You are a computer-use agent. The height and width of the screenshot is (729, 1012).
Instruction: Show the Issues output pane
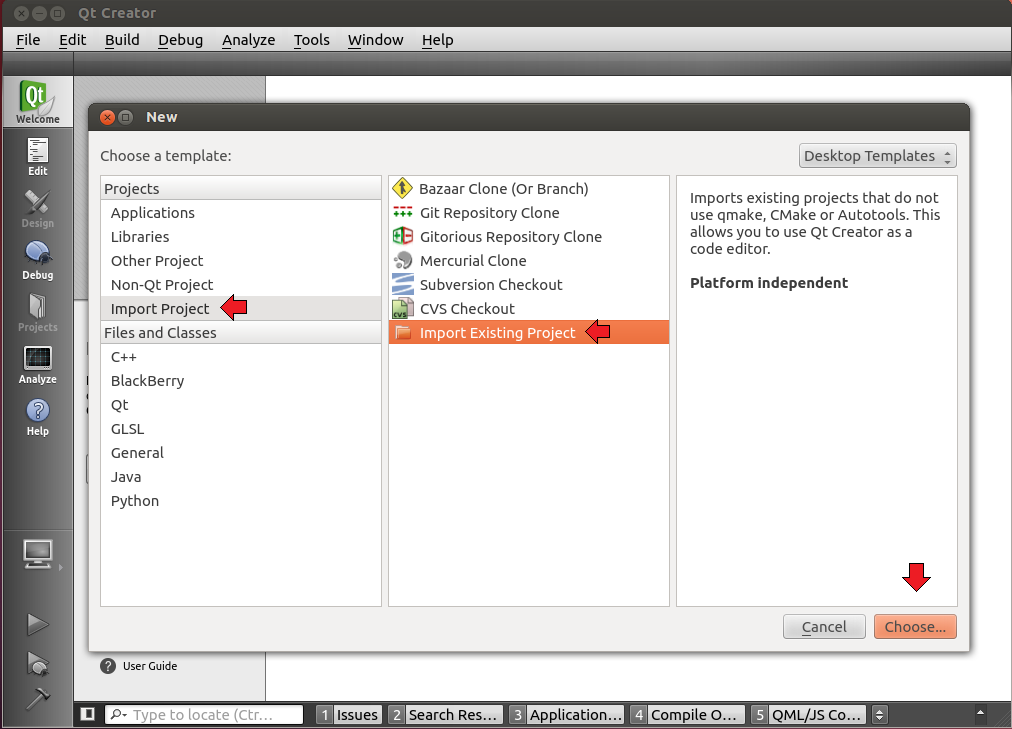349,714
